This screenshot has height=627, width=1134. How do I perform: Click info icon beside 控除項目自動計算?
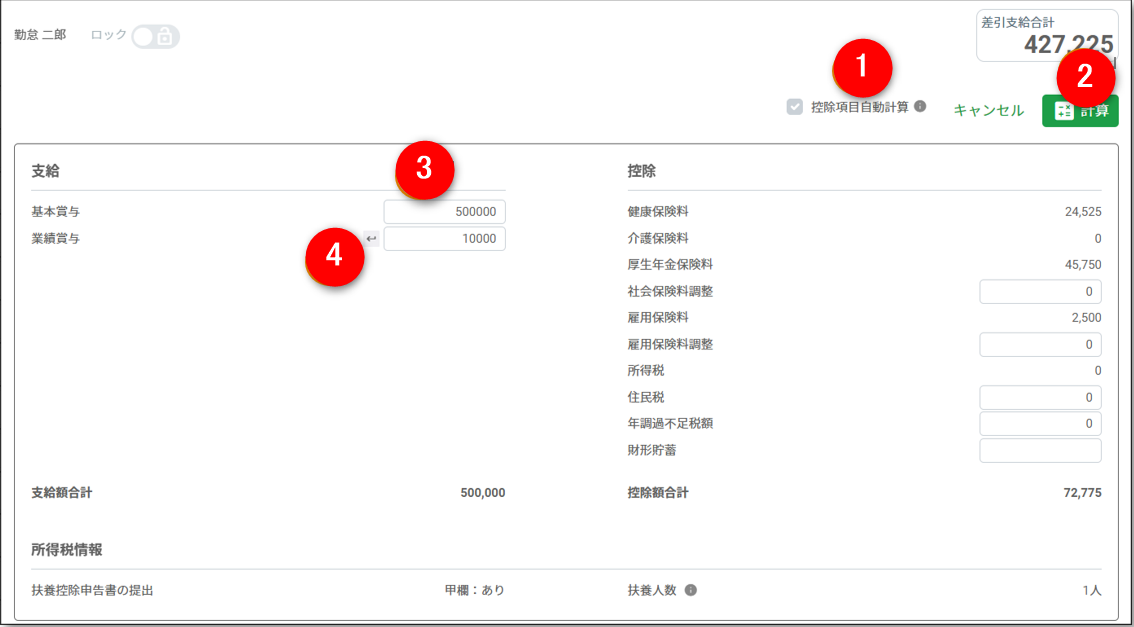coord(920,107)
